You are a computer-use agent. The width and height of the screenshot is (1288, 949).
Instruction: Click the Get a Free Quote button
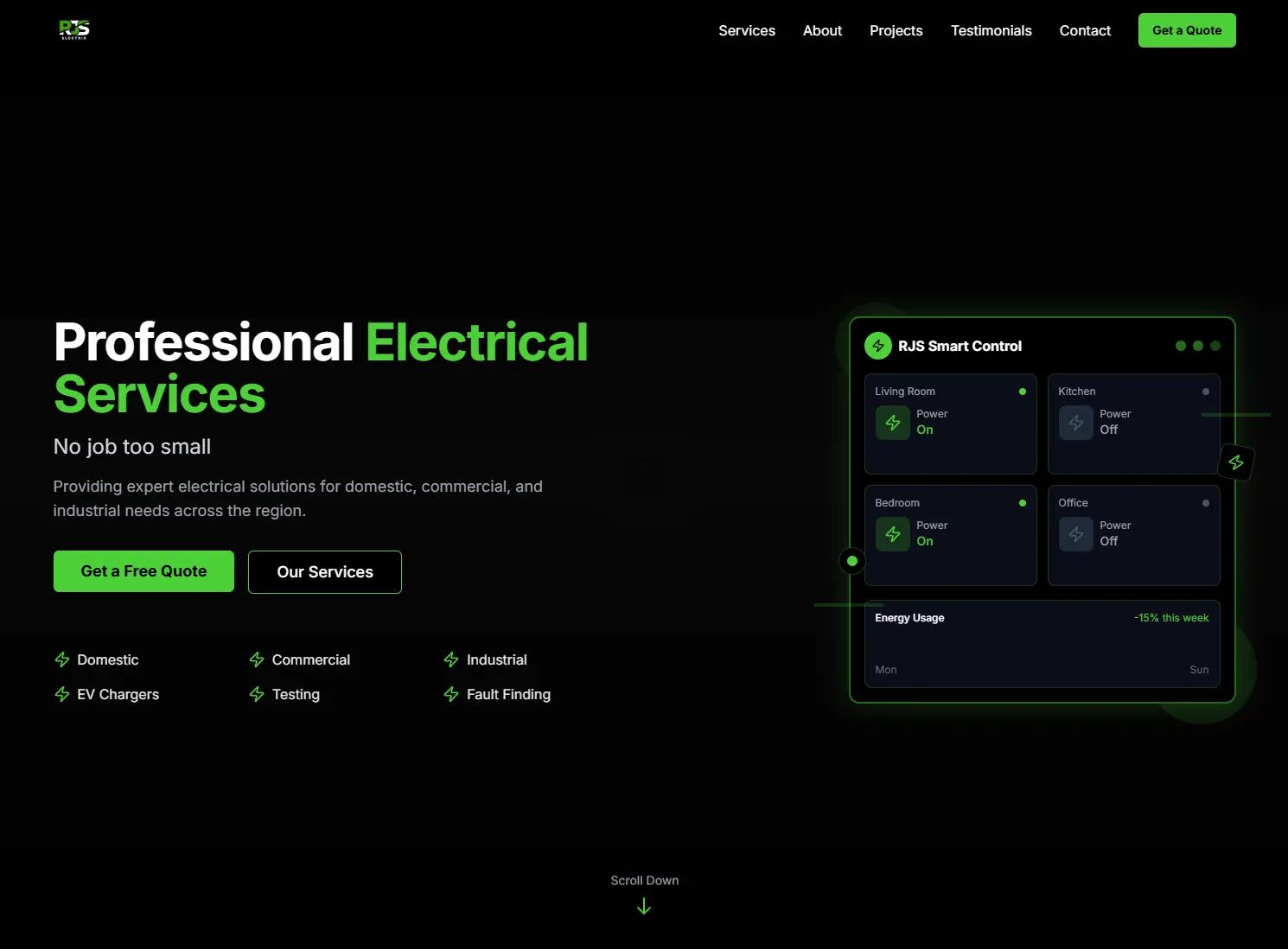(x=143, y=571)
